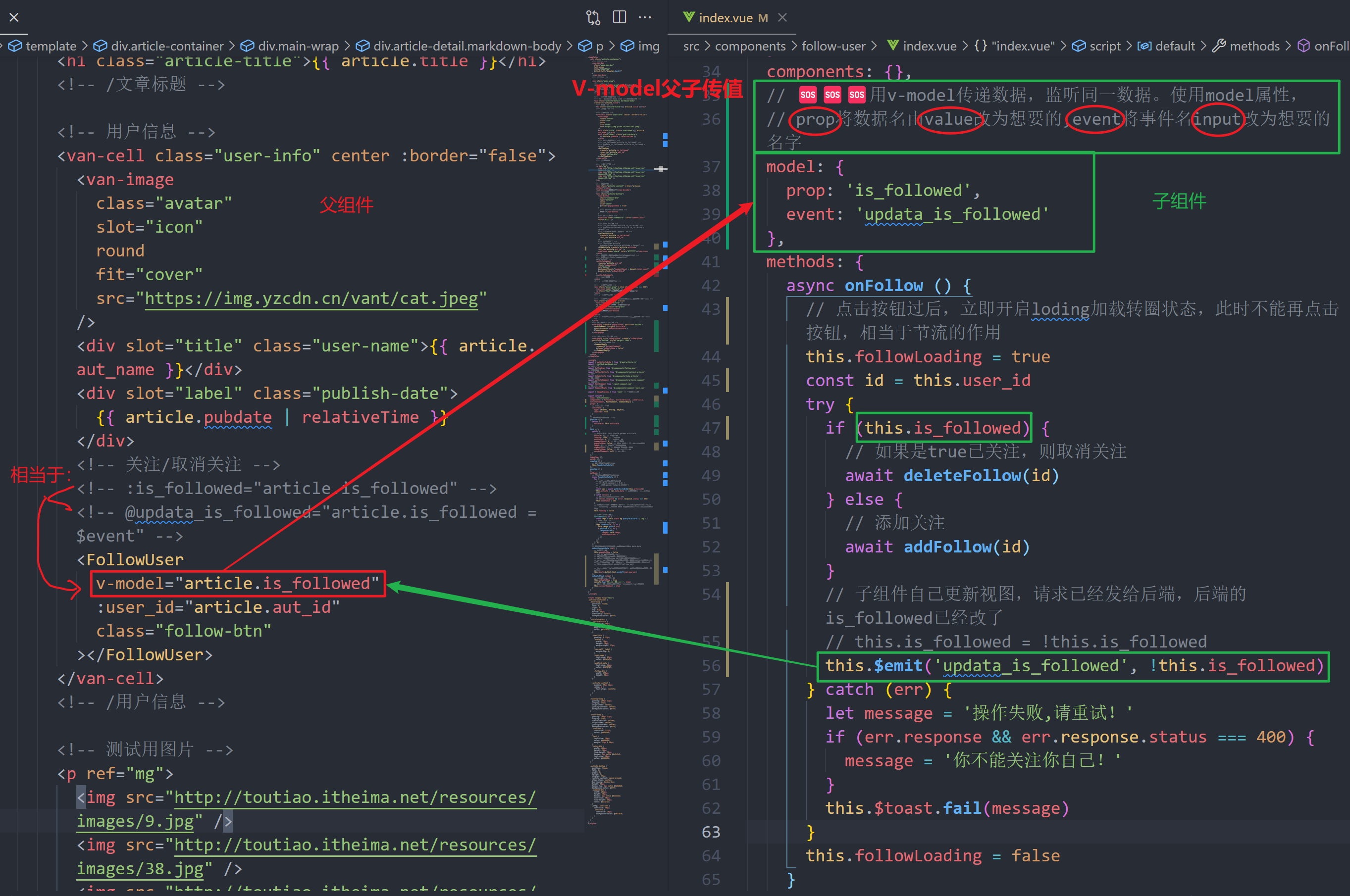Click line number 42 in the gutter
The image size is (1350, 896).
coord(711,285)
